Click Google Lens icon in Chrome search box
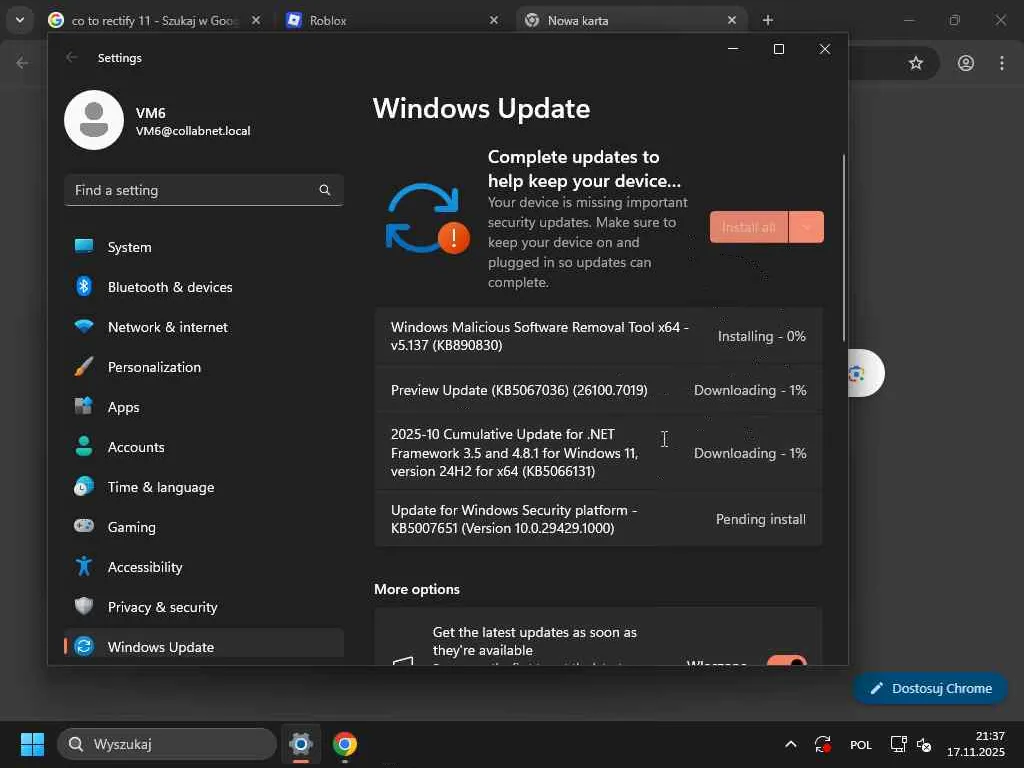This screenshot has width=1024, height=768. click(x=857, y=374)
